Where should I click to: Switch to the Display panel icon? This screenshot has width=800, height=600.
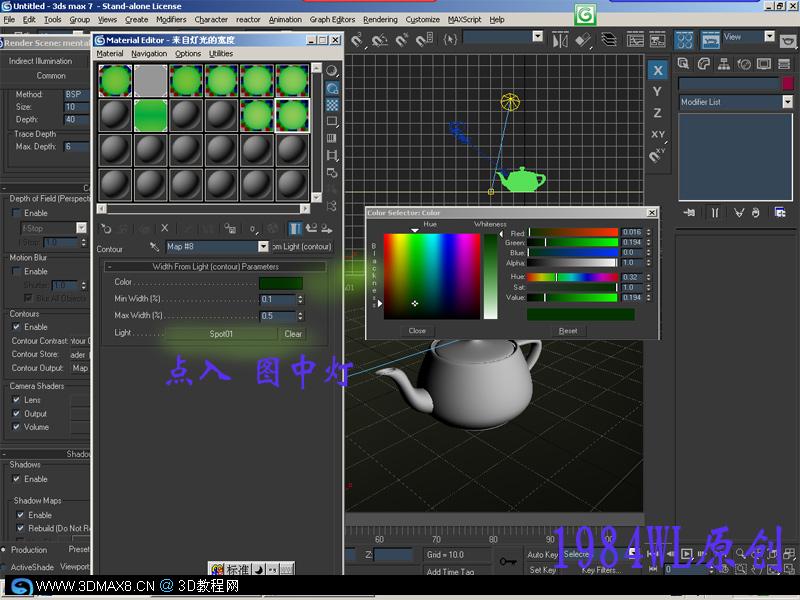pyautogui.click(x=764, y=64)
